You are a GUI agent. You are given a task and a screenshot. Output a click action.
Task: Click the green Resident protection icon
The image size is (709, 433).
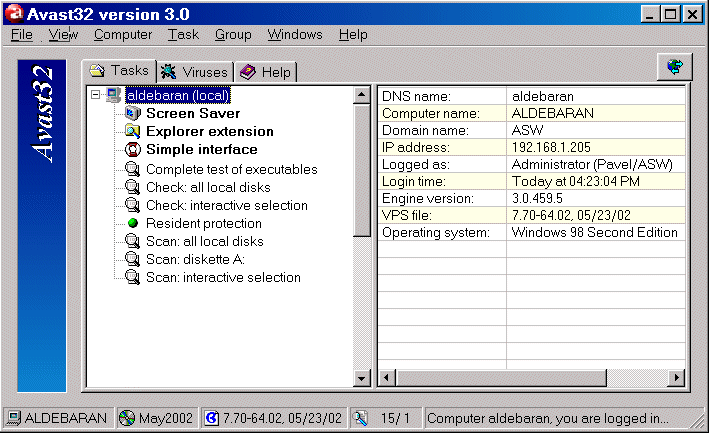[x=133, y=223]
